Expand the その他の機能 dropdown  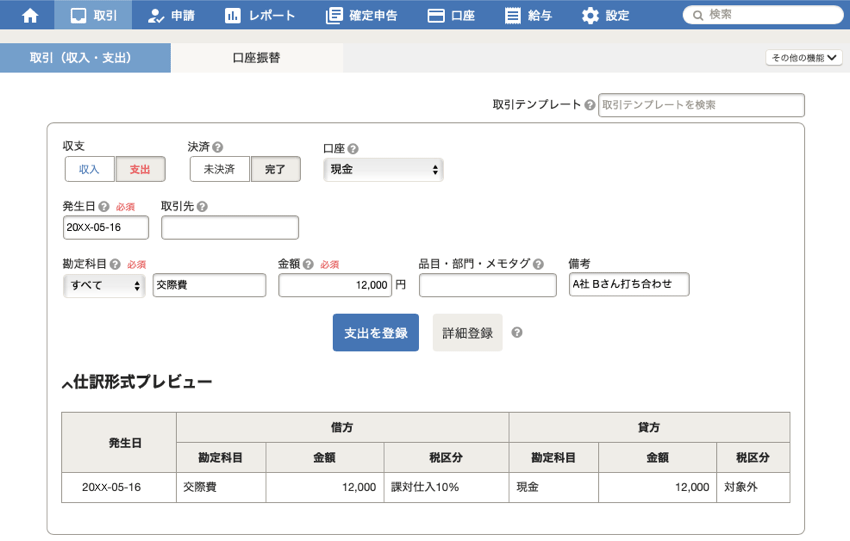pos(804,58)
